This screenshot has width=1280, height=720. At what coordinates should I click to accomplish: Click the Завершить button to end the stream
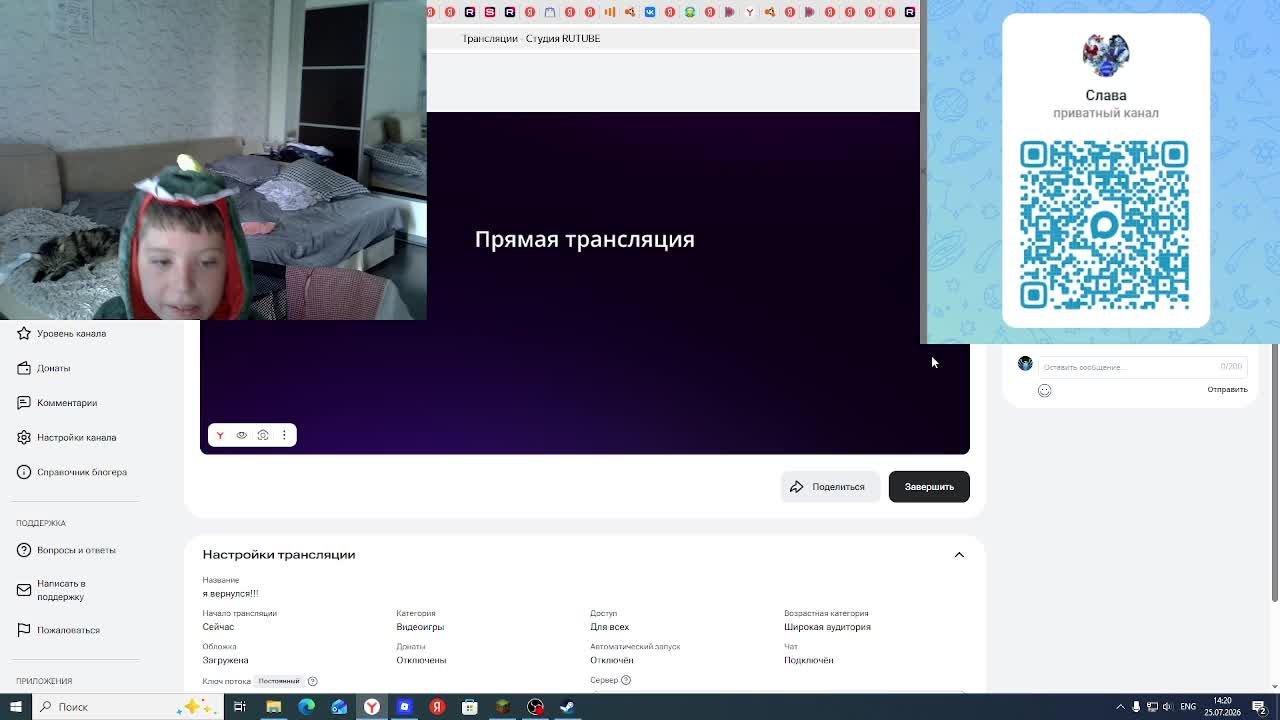point(929,487)
